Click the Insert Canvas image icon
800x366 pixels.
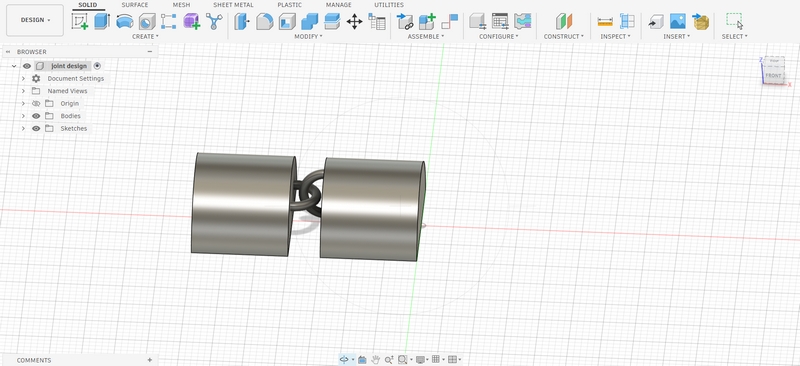pos(678,21)
